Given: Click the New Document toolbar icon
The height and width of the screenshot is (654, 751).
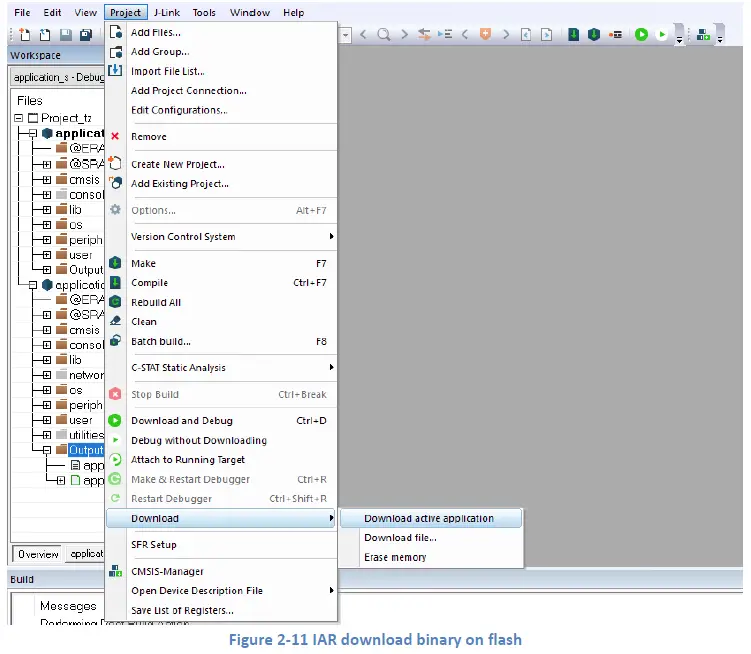Looking at the screenshot, I should 24,34.
